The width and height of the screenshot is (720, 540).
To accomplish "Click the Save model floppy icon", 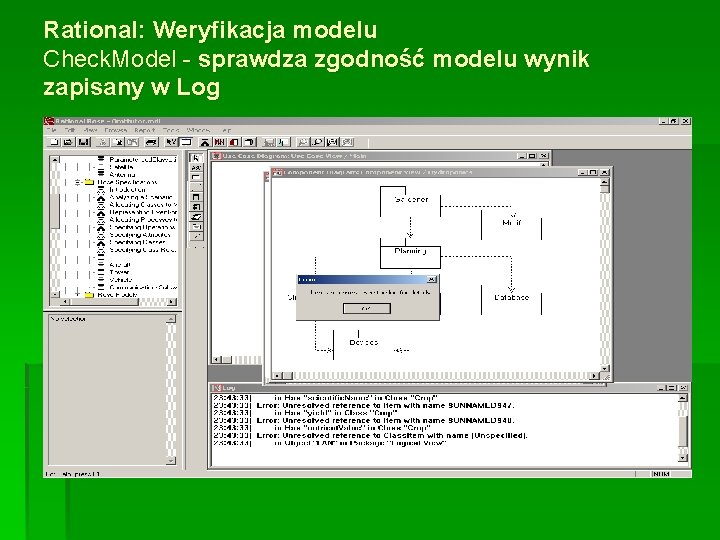I will pyautogui.click(x=83, y=142).
